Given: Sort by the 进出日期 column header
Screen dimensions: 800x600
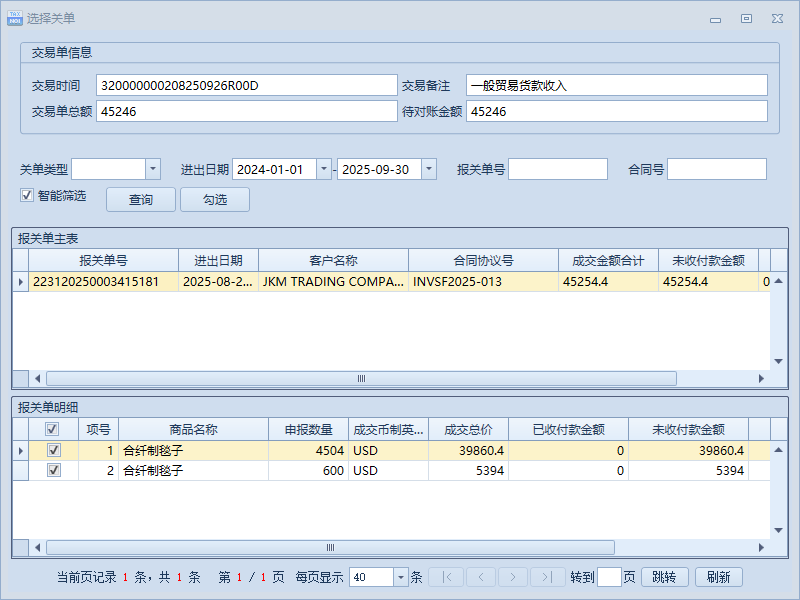Looking at the screenshot, I should point(218,260).
